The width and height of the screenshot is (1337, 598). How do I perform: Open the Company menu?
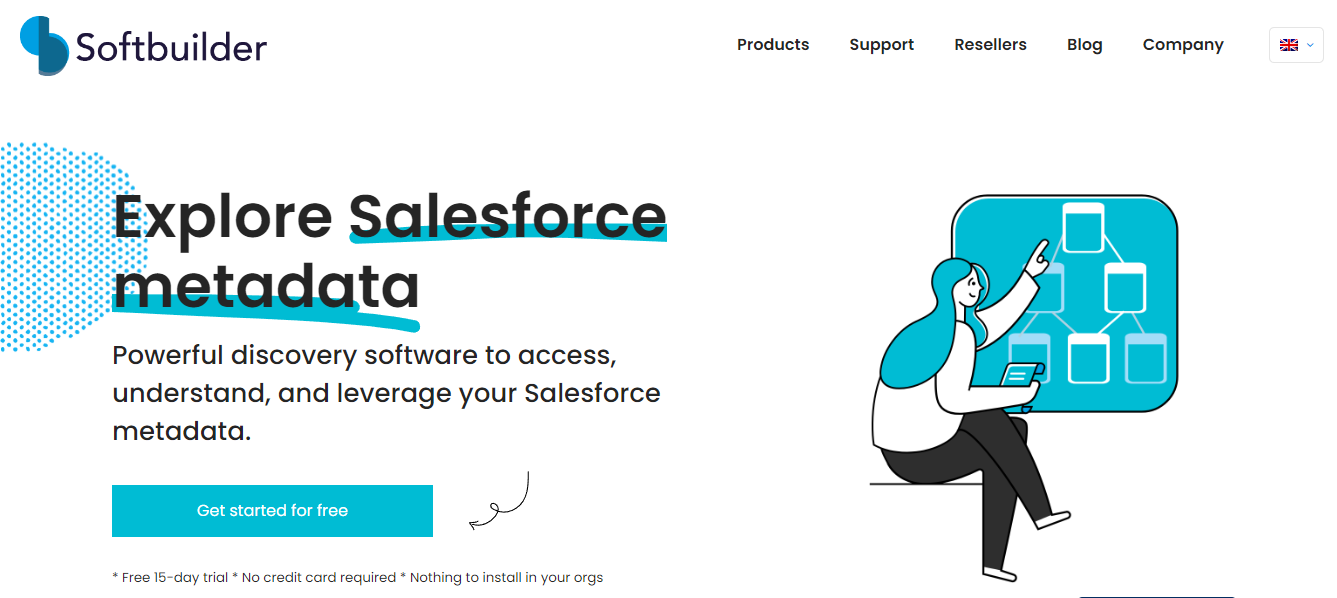[x=1183, y=45]
